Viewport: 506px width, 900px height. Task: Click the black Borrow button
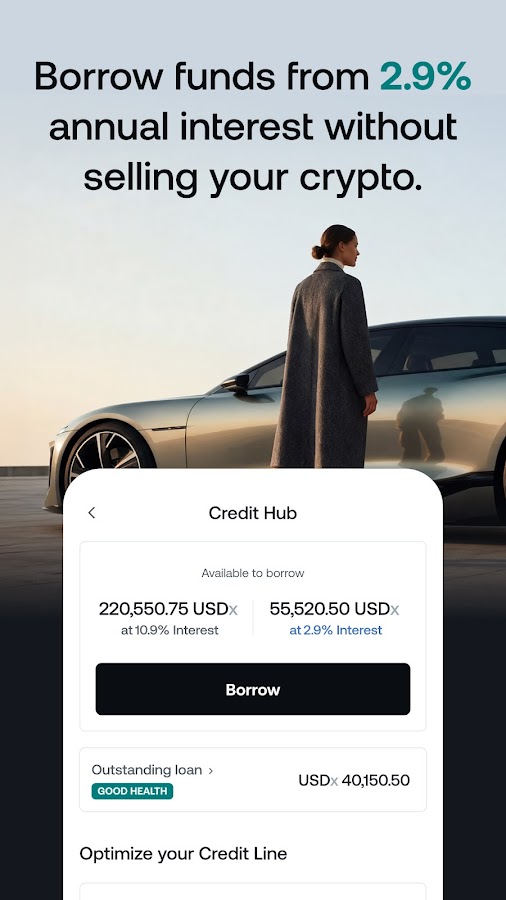[253, 689]
